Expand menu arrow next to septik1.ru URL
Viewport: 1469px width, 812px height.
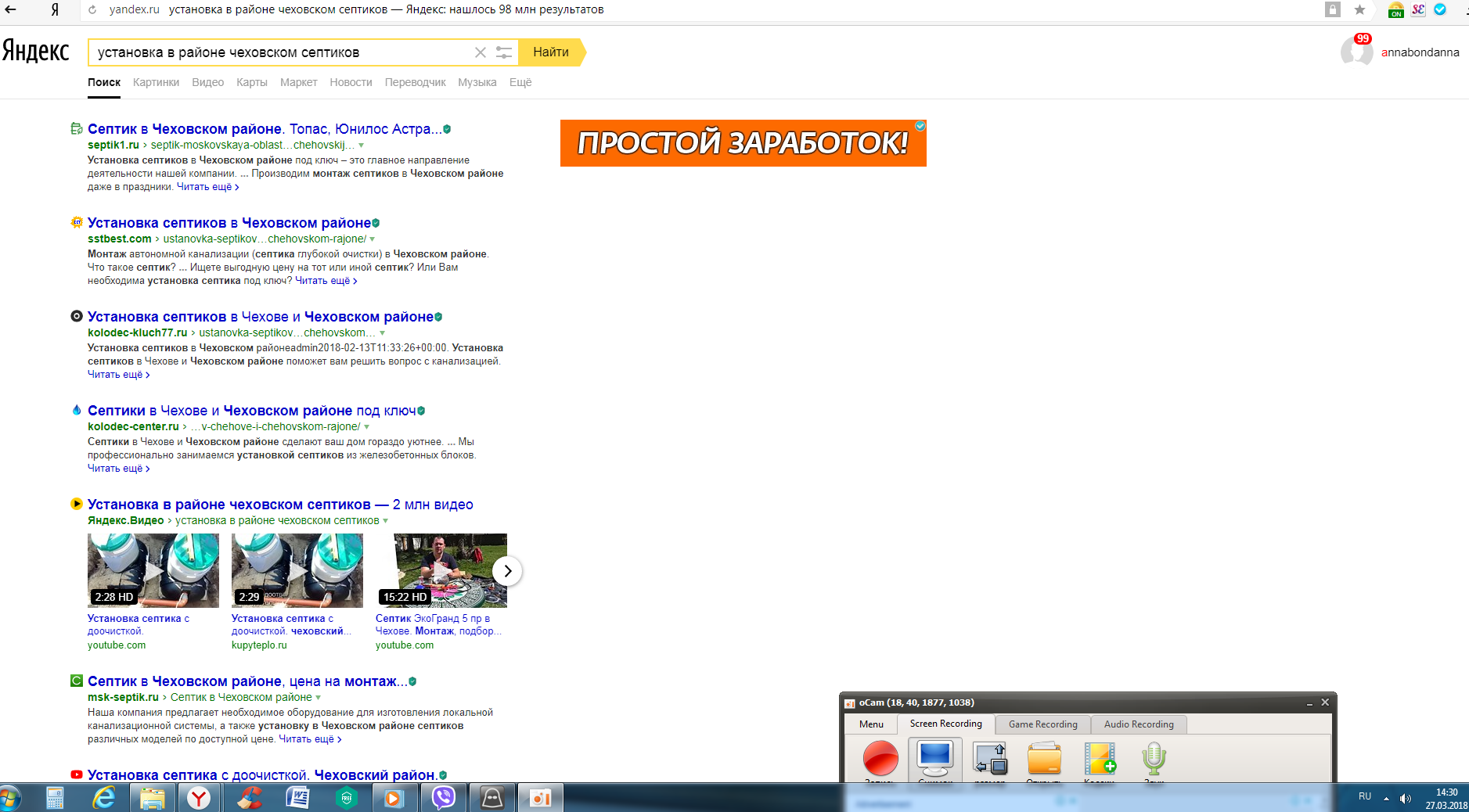tap(361, 146)
